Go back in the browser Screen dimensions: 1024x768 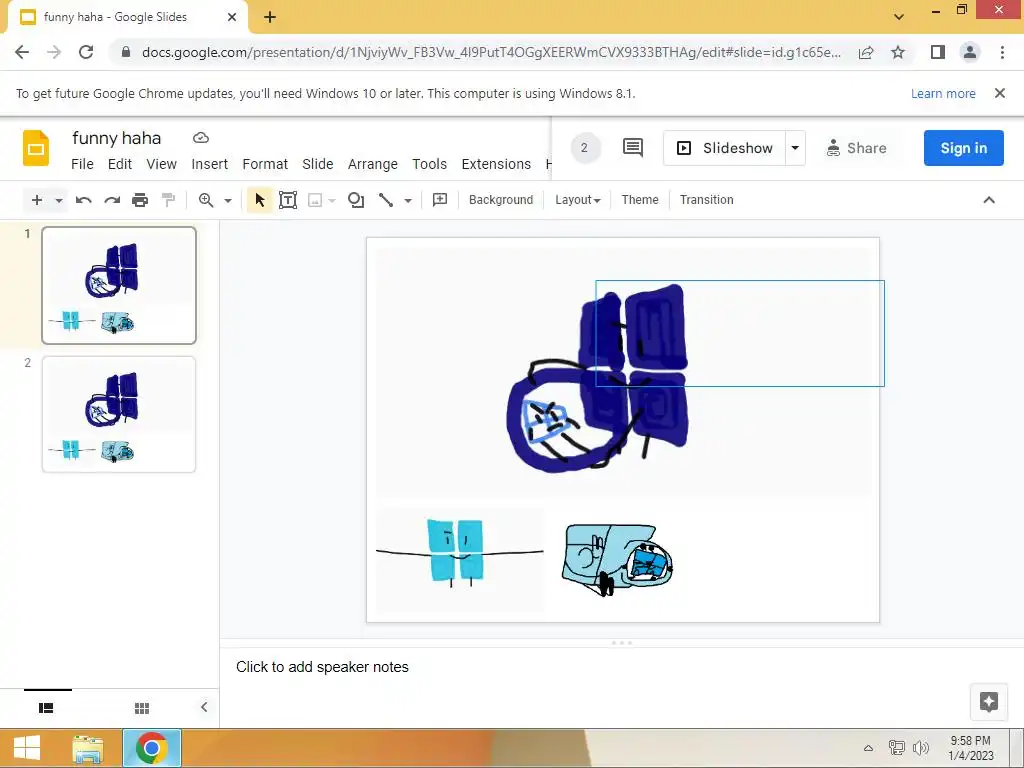tap(22, 52)
